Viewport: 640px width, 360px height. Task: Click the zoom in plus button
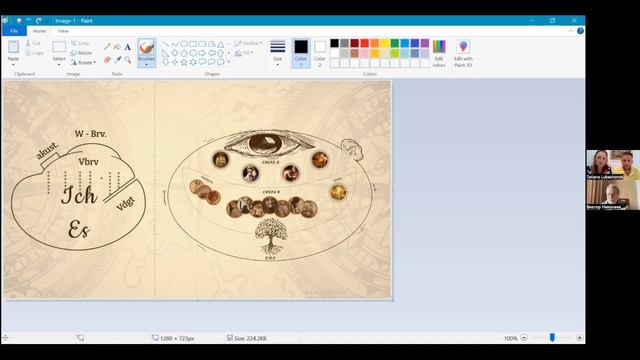click(579, 338)
